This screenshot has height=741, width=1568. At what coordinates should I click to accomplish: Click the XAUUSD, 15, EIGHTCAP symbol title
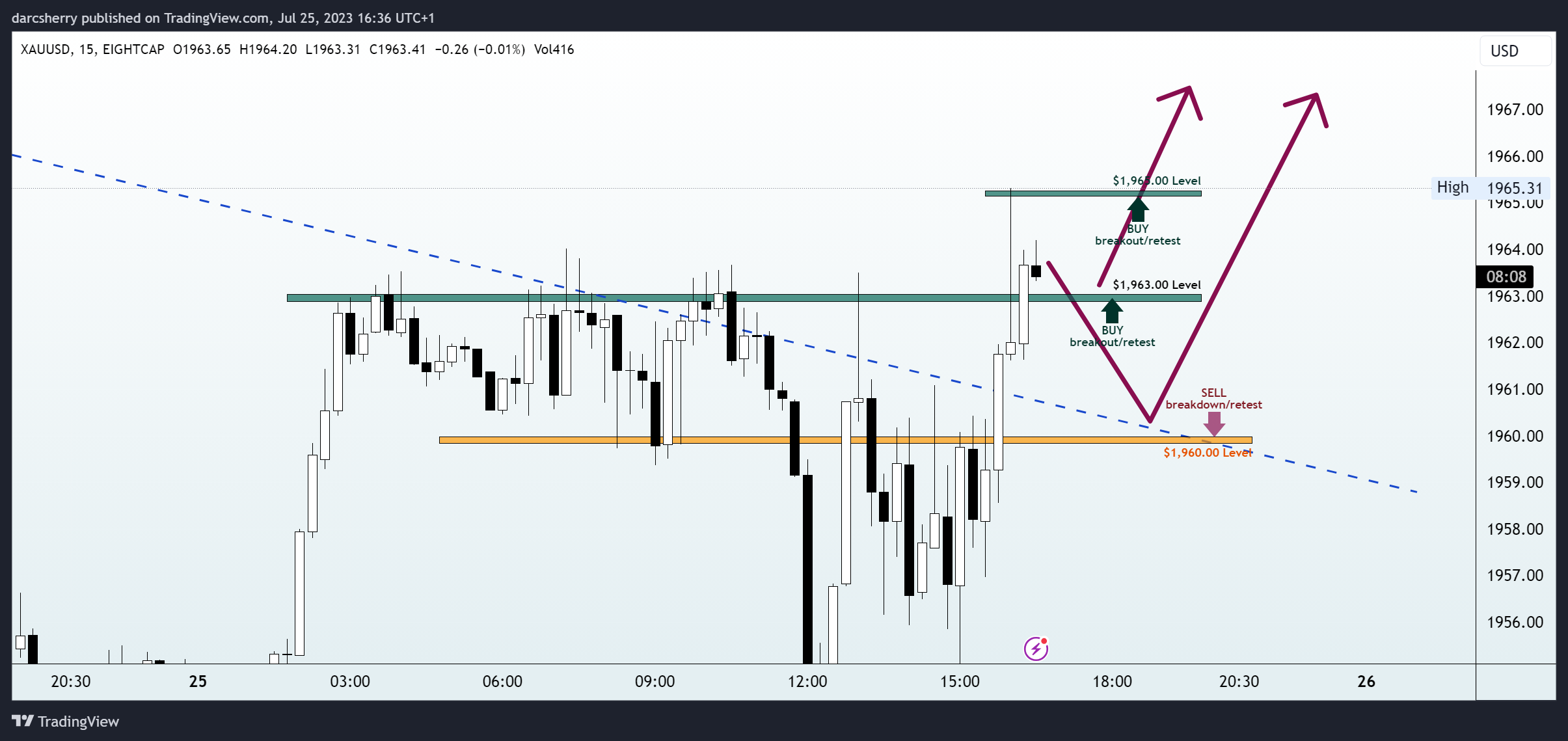92,49
